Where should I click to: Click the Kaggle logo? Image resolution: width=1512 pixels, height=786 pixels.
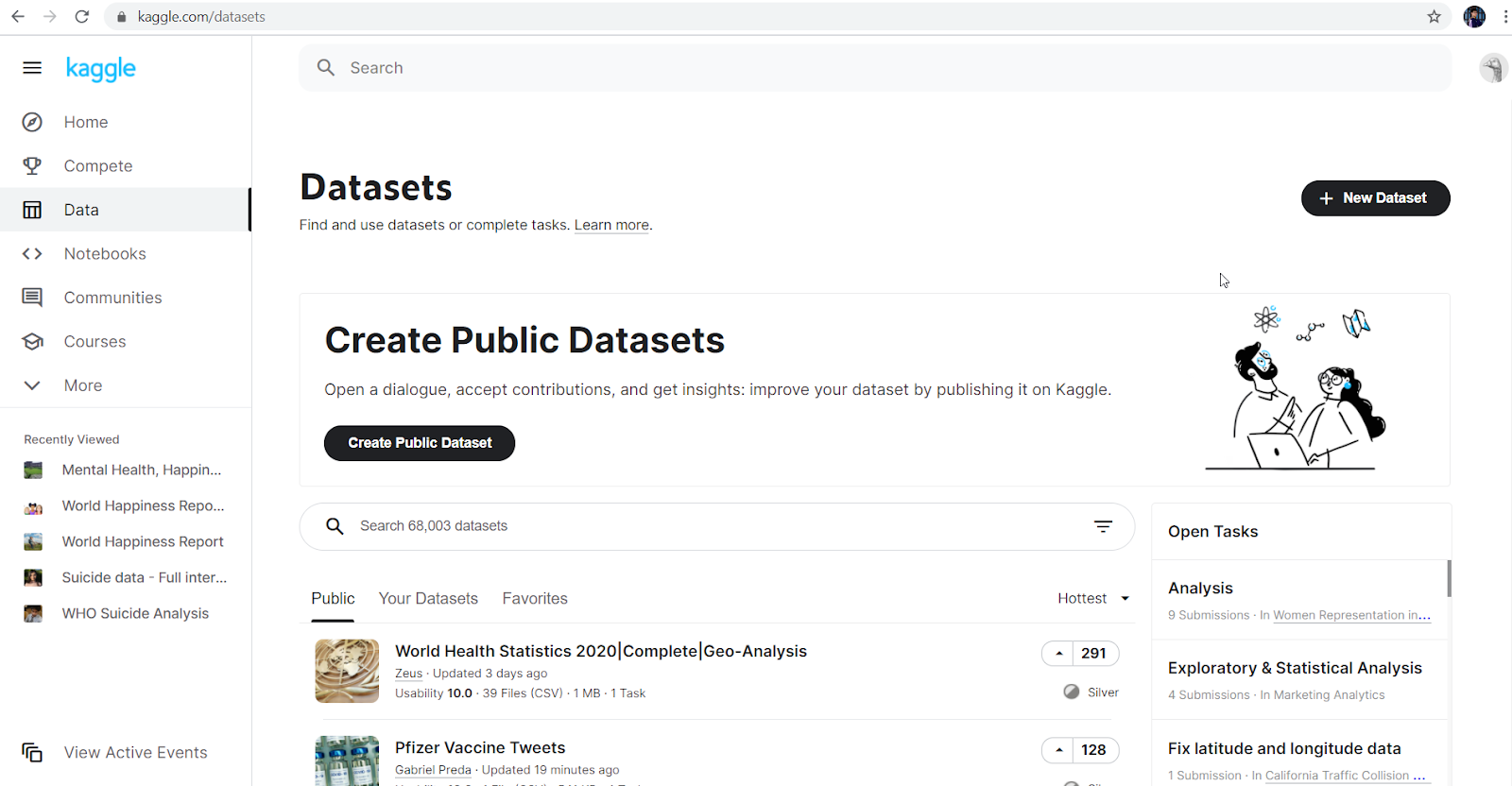(x=100, y=69)
